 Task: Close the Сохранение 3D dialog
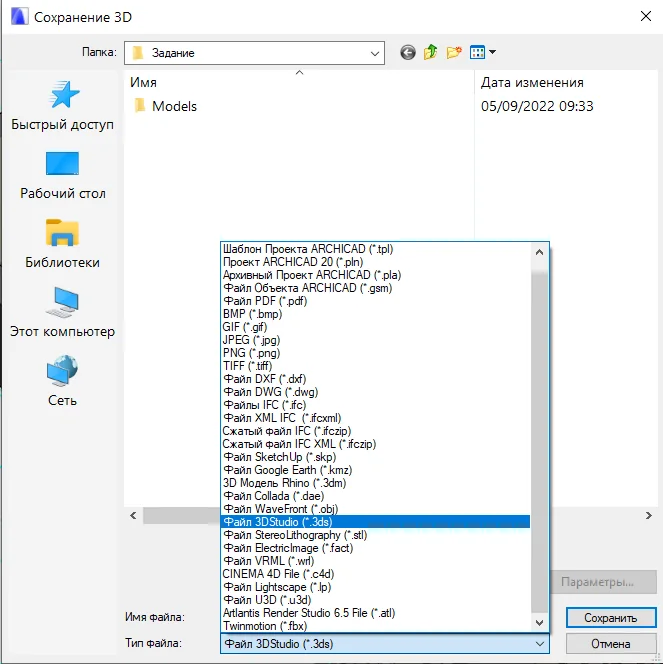[646, 17]
